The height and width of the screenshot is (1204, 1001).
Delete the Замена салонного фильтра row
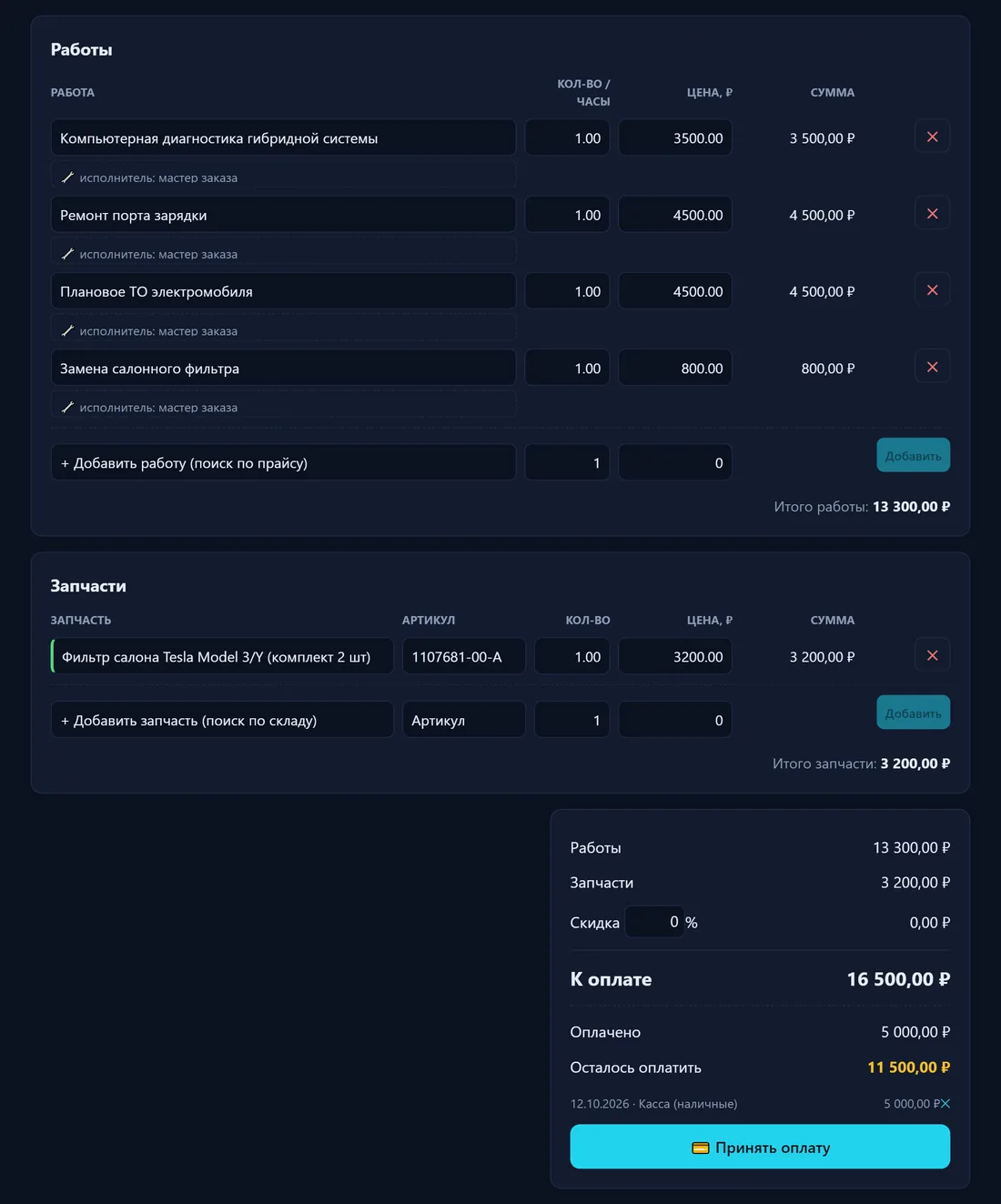(x=932, y=367)
